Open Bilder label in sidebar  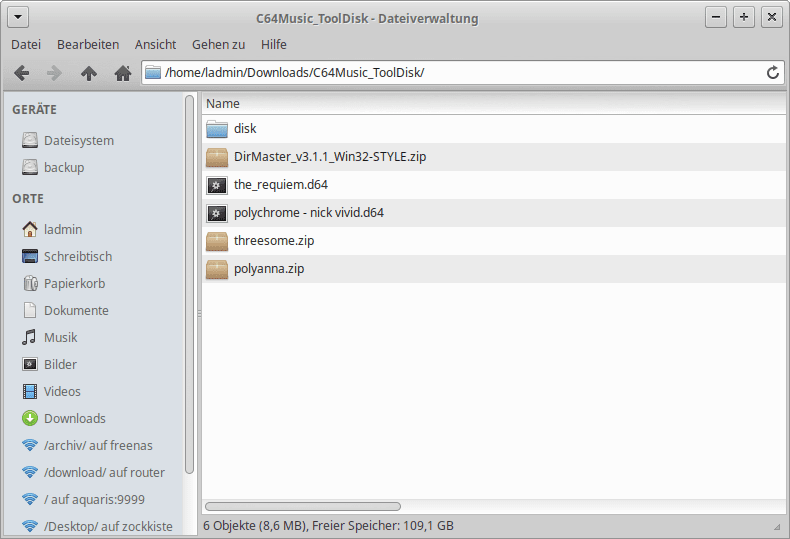point(60,365)
